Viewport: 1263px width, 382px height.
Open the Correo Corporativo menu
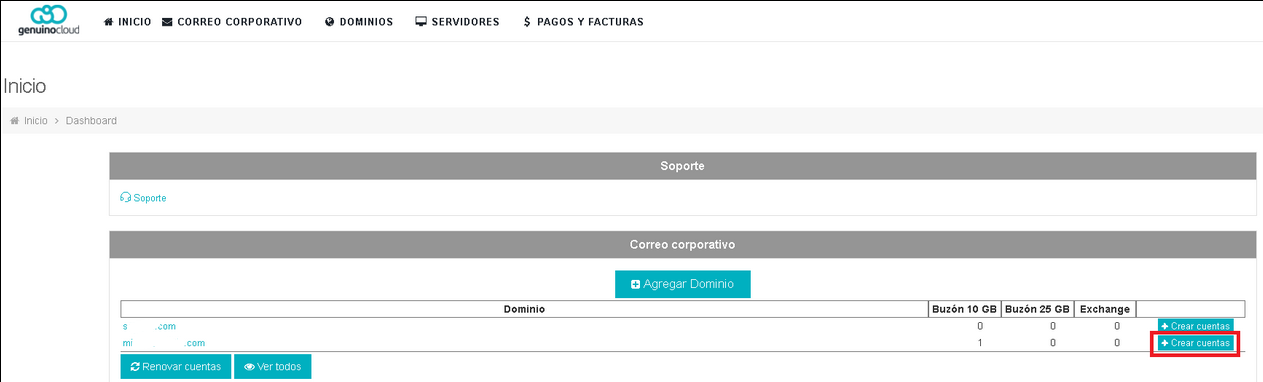(231, 22)
